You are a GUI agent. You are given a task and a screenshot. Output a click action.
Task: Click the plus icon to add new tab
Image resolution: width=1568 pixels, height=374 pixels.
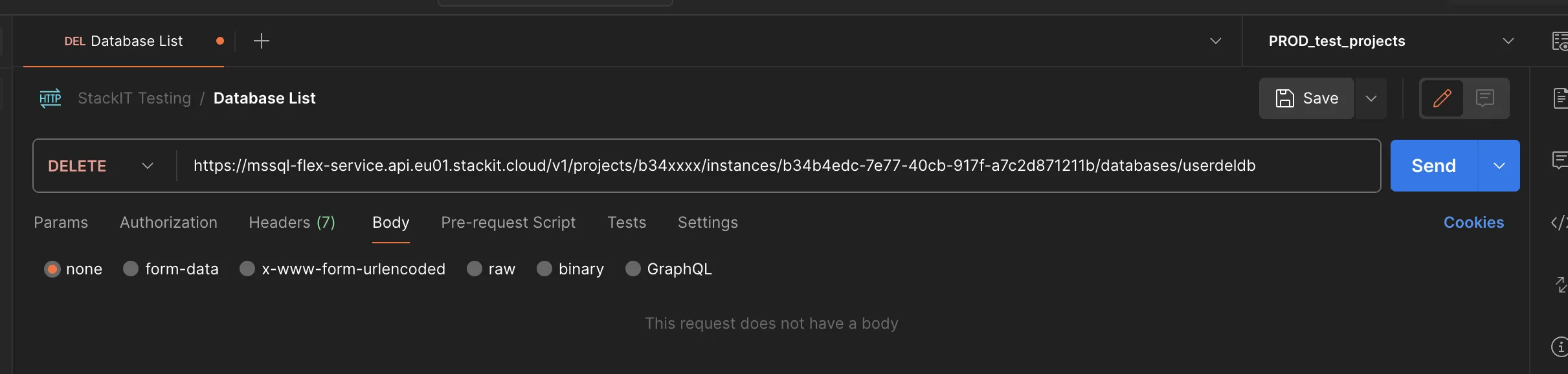[262, 41]
